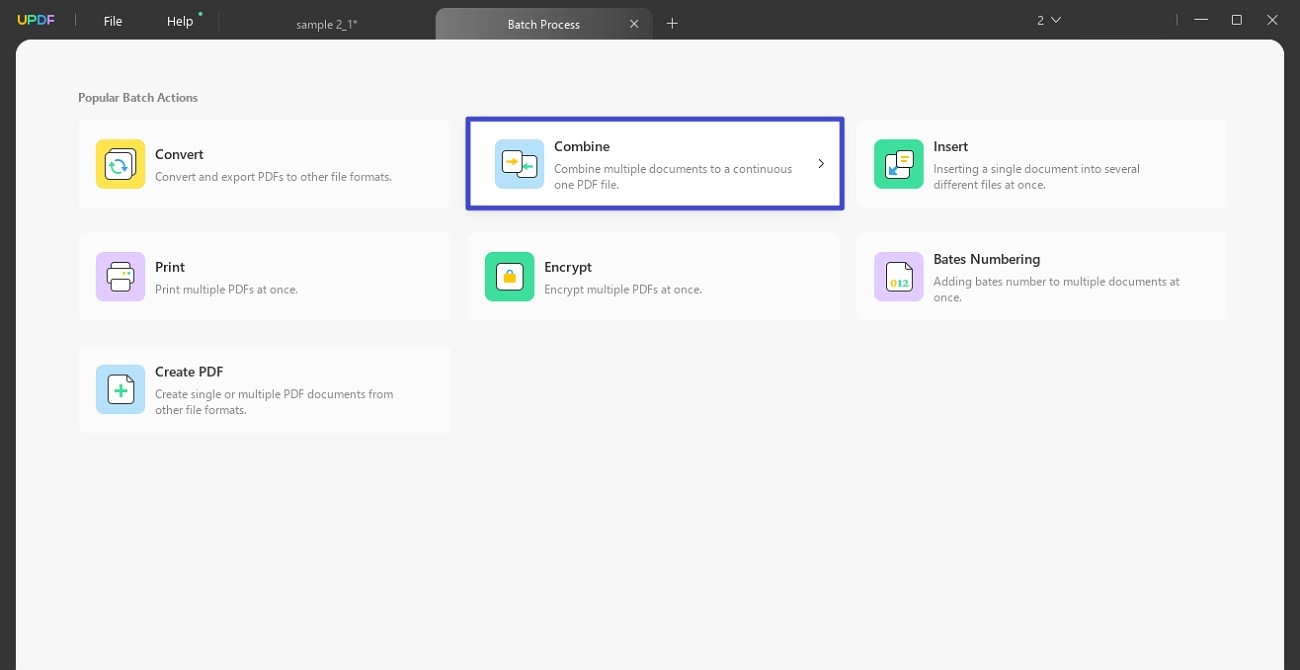Open the Convert batch action title

pos(179,154)
